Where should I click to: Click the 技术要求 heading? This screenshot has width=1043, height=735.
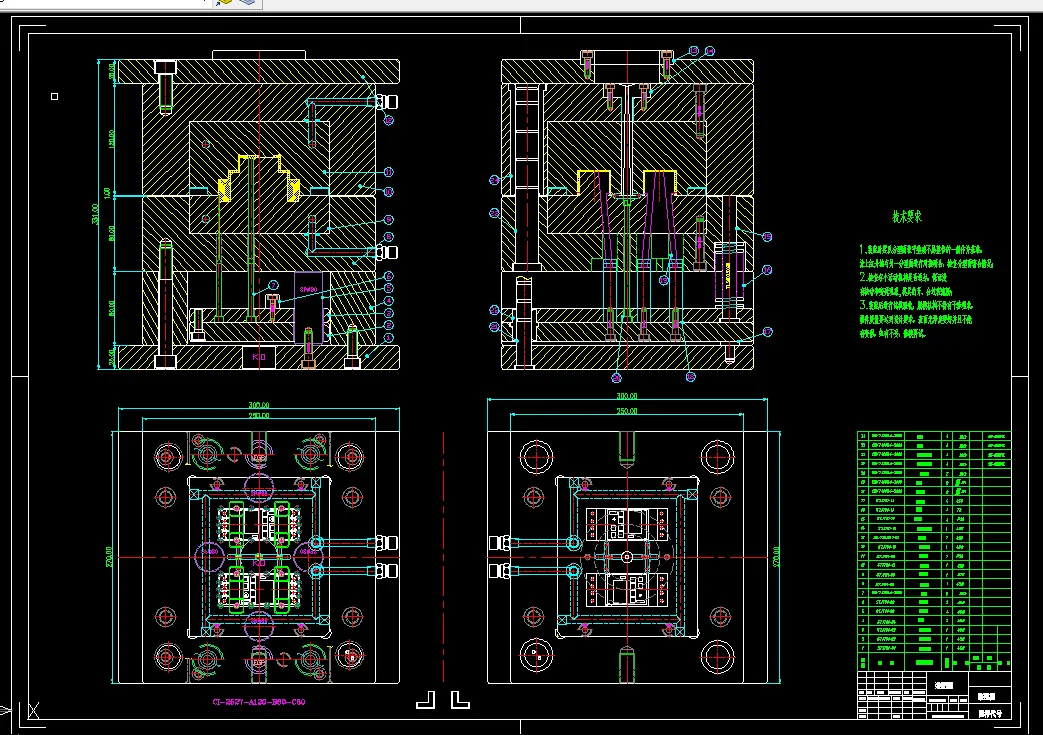[x=907, y=217]
